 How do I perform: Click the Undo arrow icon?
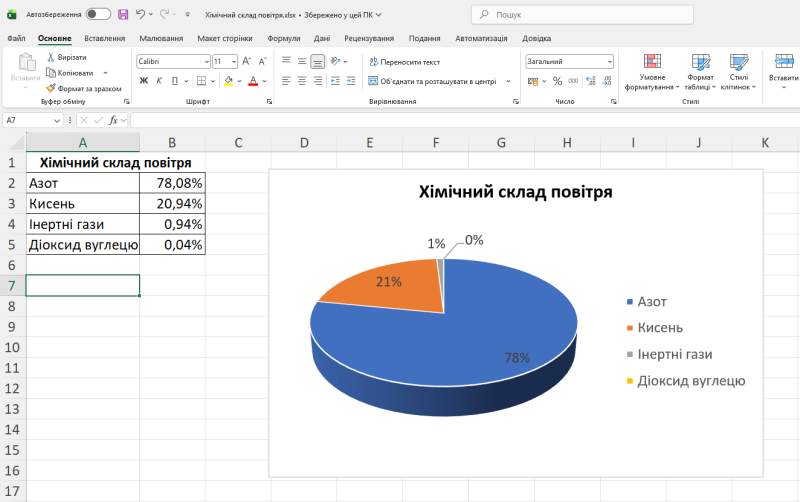[x=139, y=15]
